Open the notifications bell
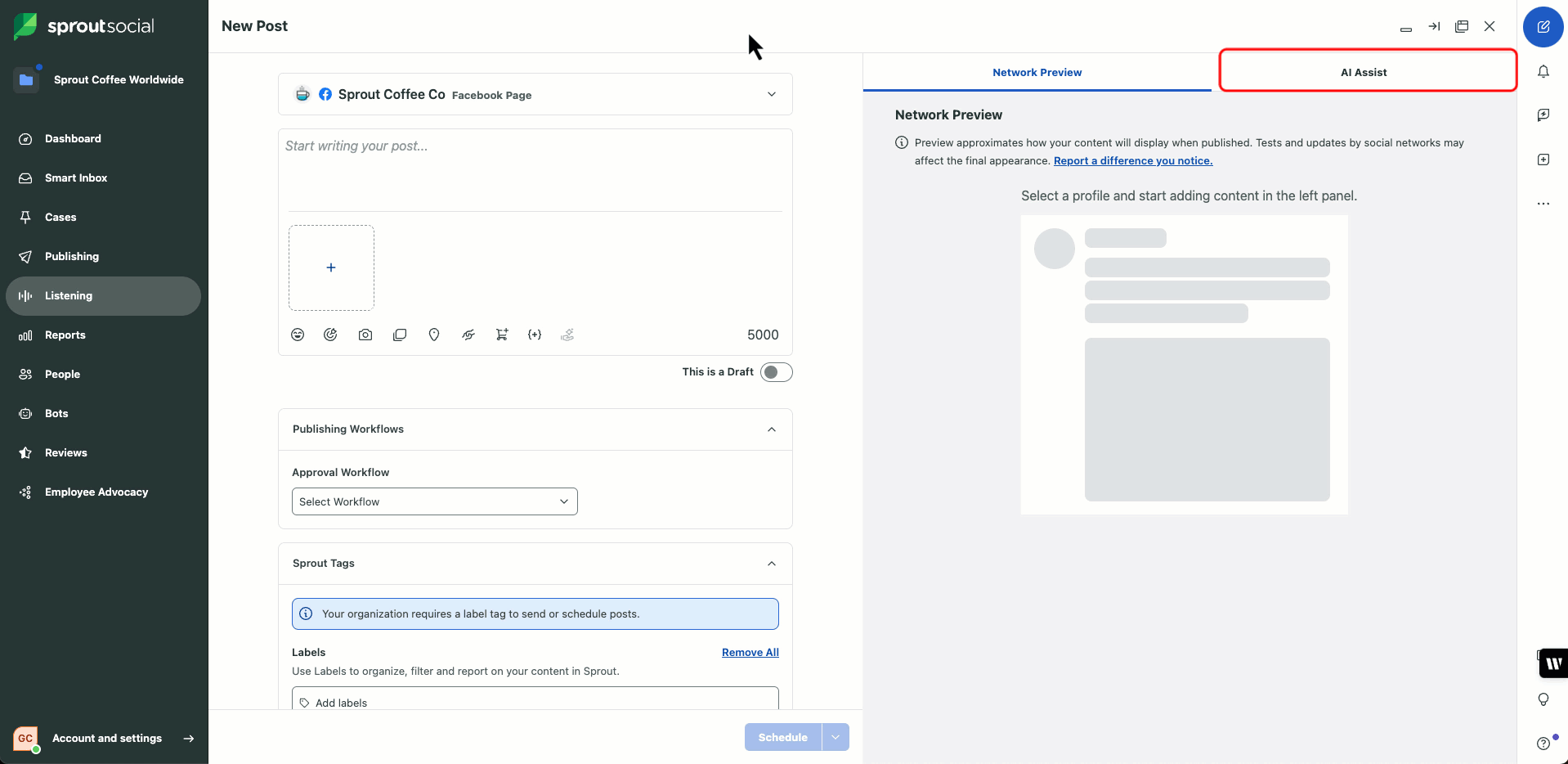 [1543, 72]
